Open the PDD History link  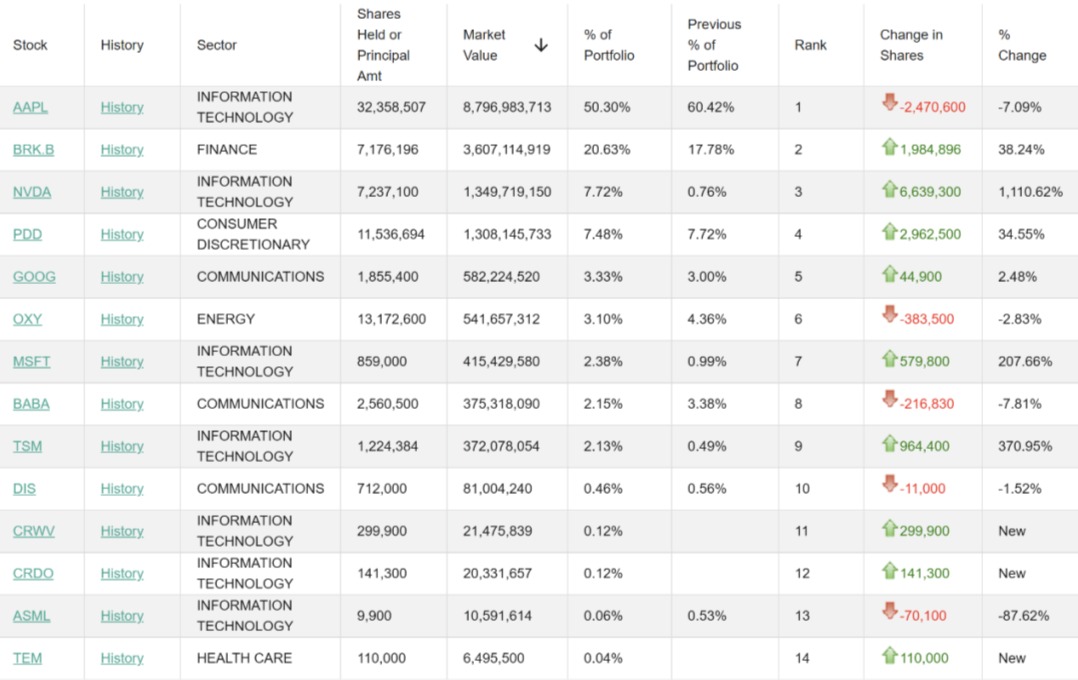click(122, 234)
